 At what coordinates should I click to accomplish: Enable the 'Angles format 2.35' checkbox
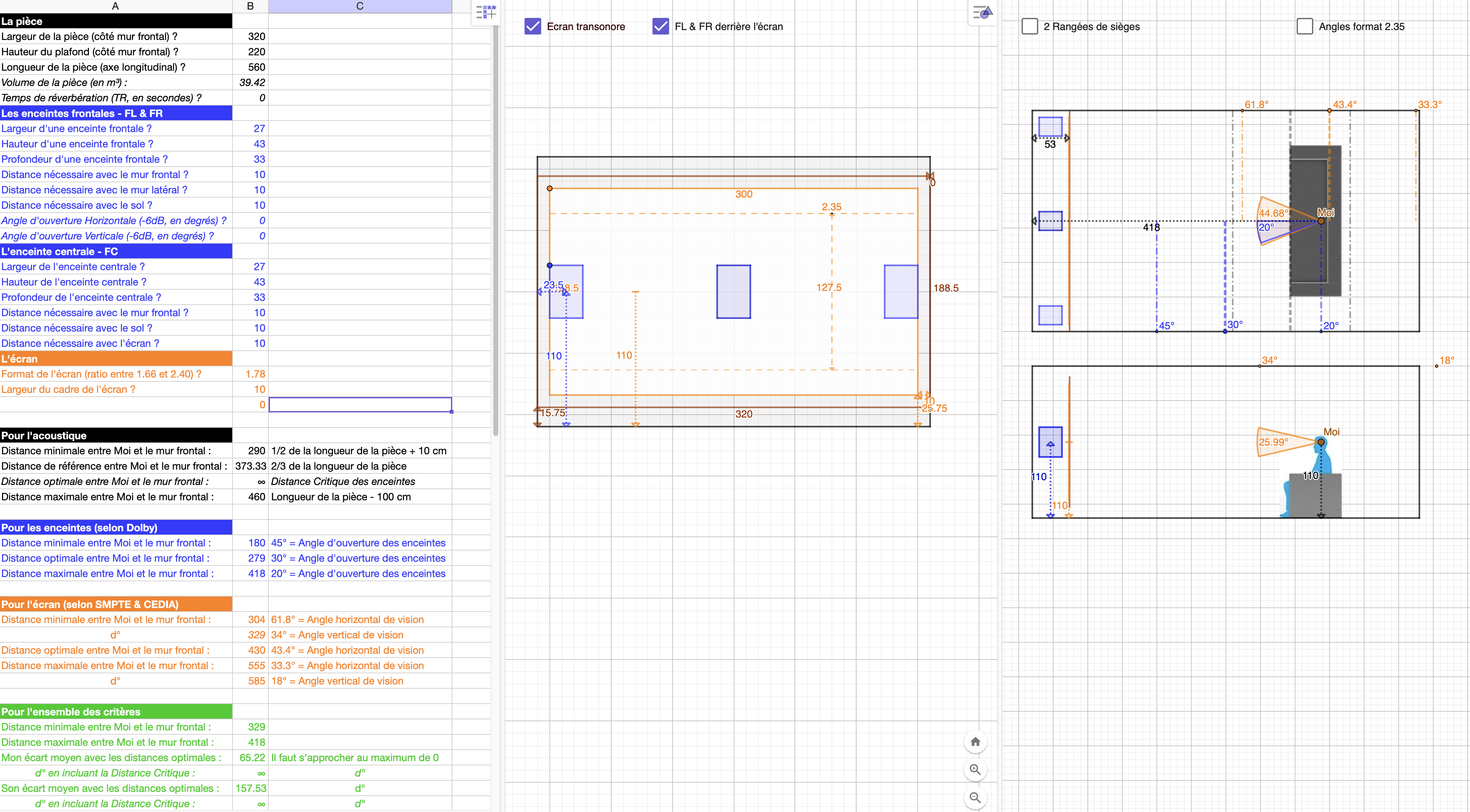[x=1305, y=26]
